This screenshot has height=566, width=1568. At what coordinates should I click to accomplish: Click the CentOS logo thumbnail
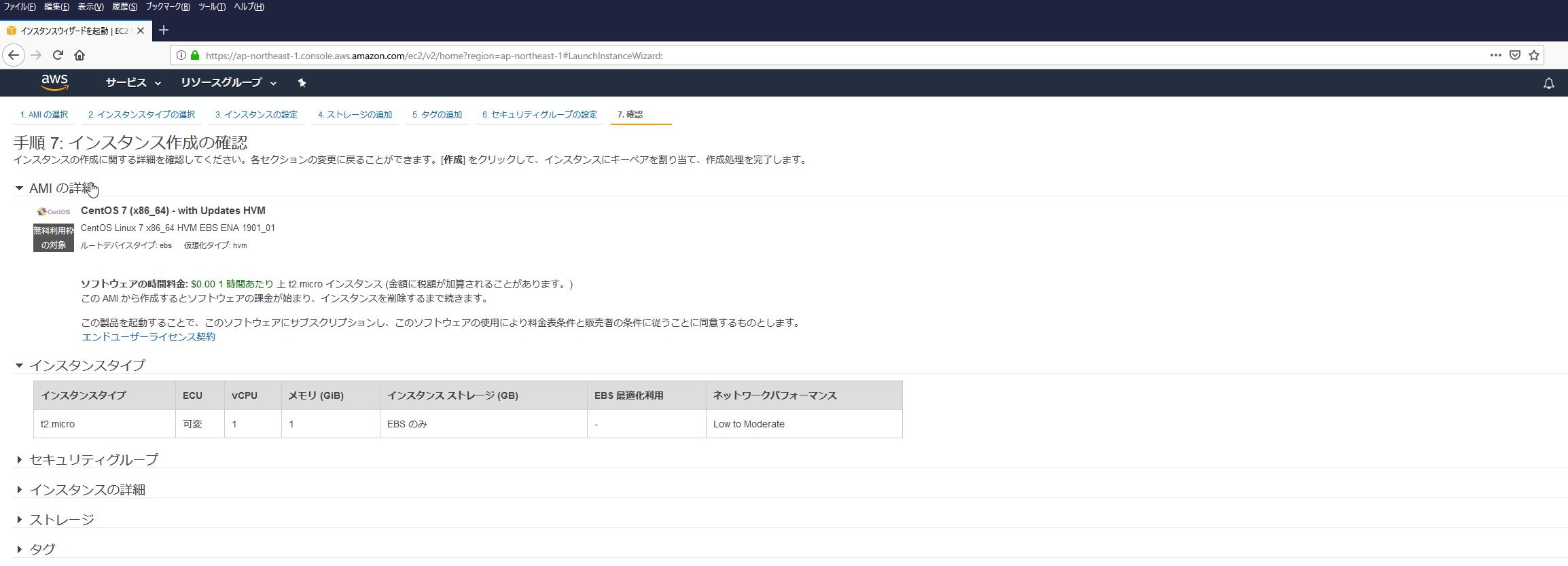tap(54, 211)
